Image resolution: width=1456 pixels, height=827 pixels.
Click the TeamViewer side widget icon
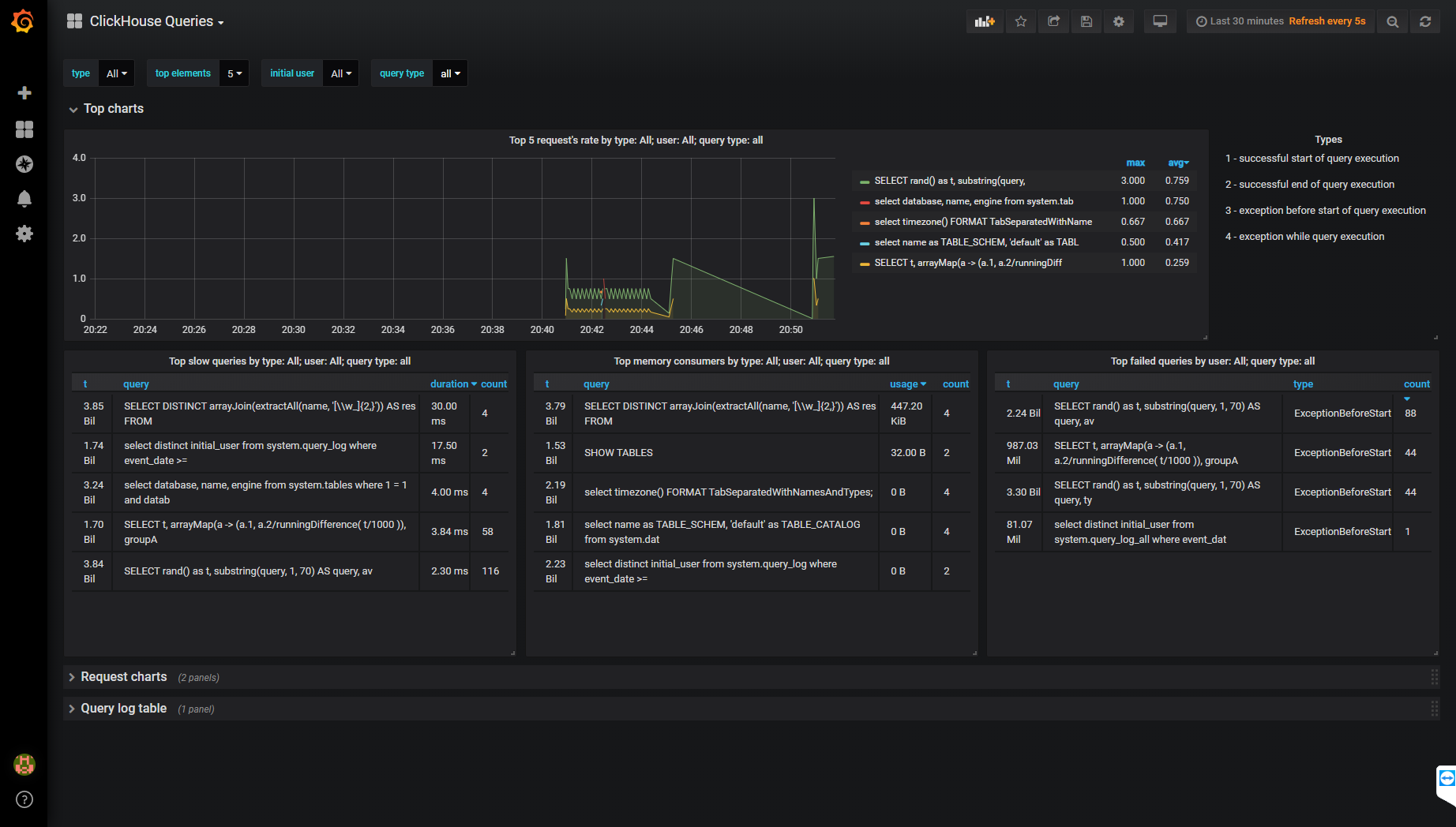[1447, 779]
